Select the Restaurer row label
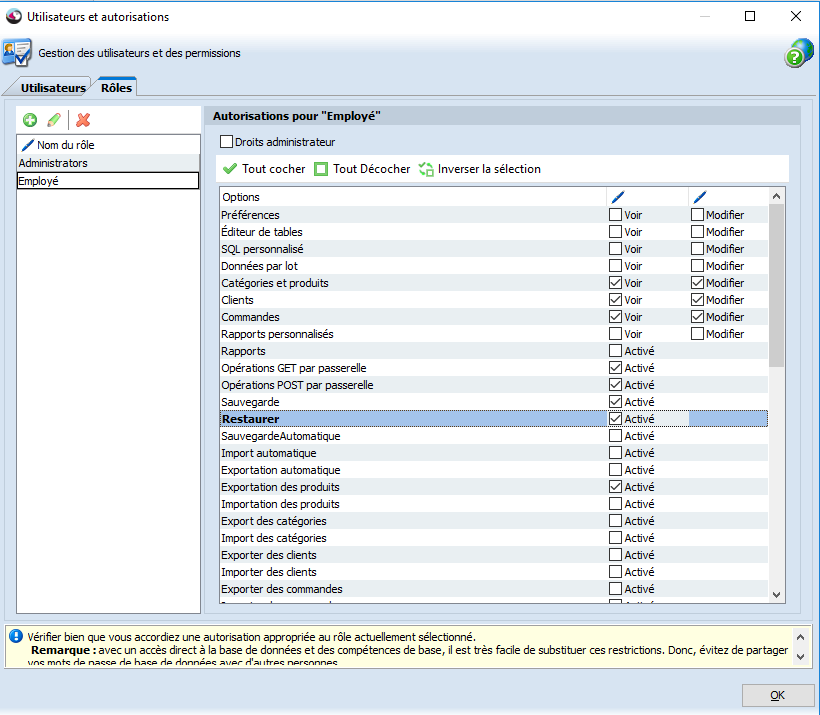Screen dimensions: 820x715 coord(250,419)
